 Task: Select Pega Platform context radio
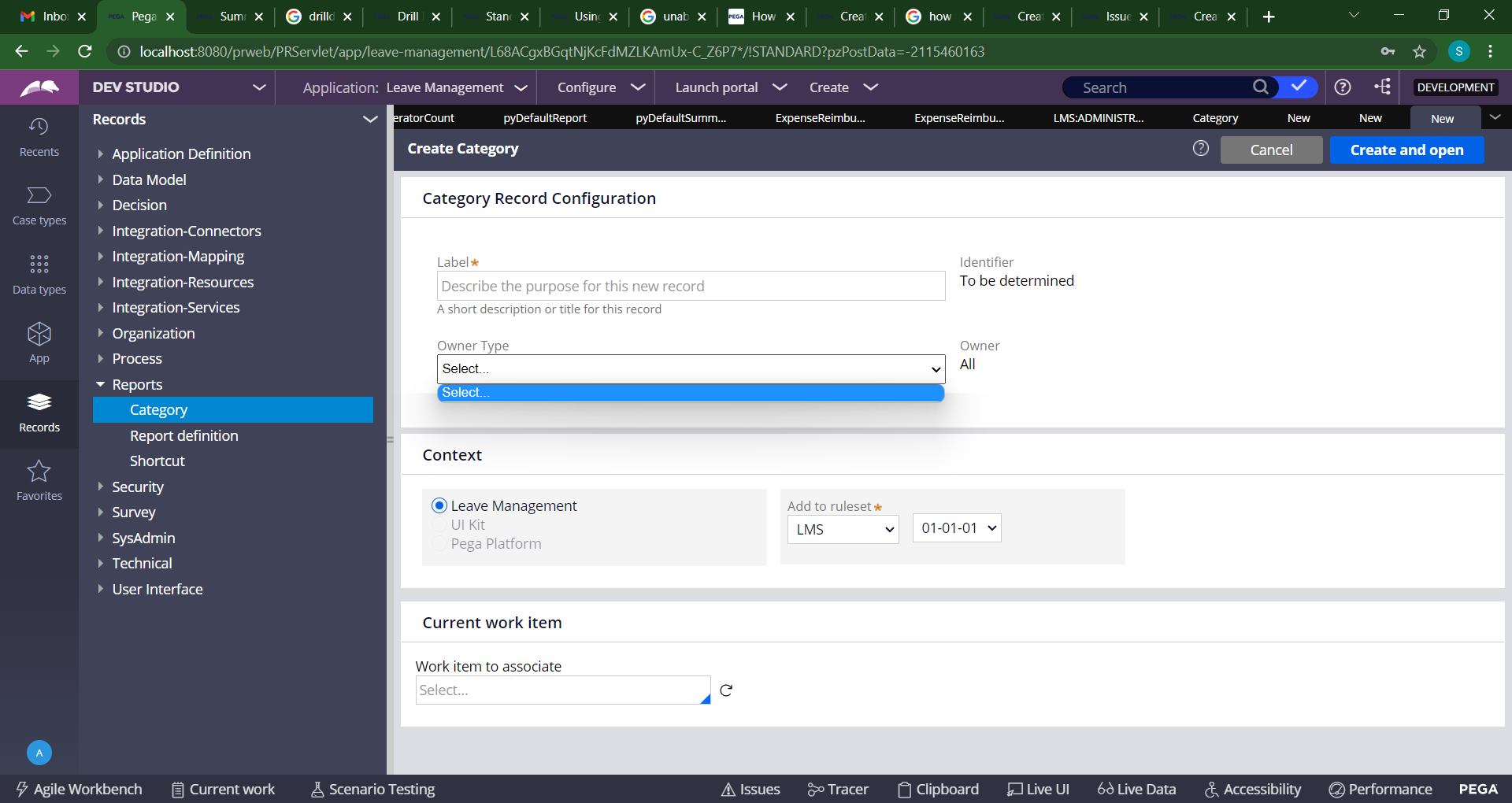pyautogui.click(x=439, y=543)
